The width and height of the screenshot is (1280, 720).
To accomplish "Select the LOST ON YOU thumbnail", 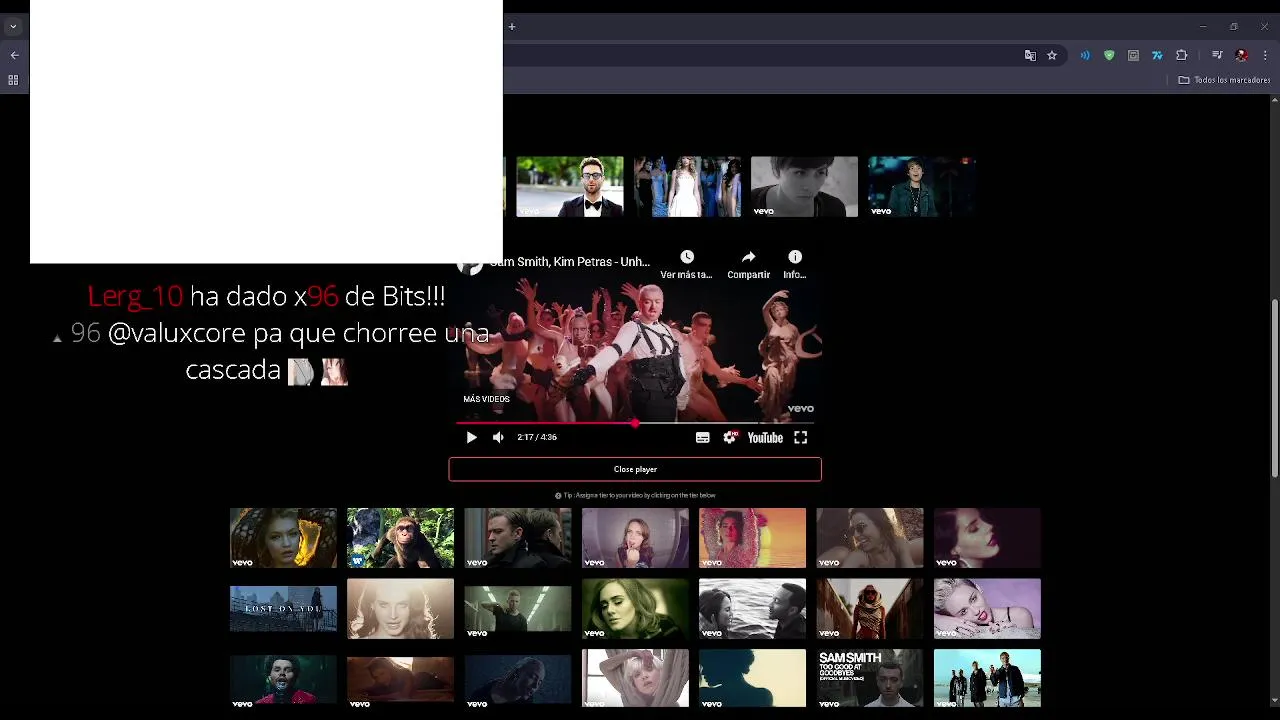I will click(x=283, y=609).
